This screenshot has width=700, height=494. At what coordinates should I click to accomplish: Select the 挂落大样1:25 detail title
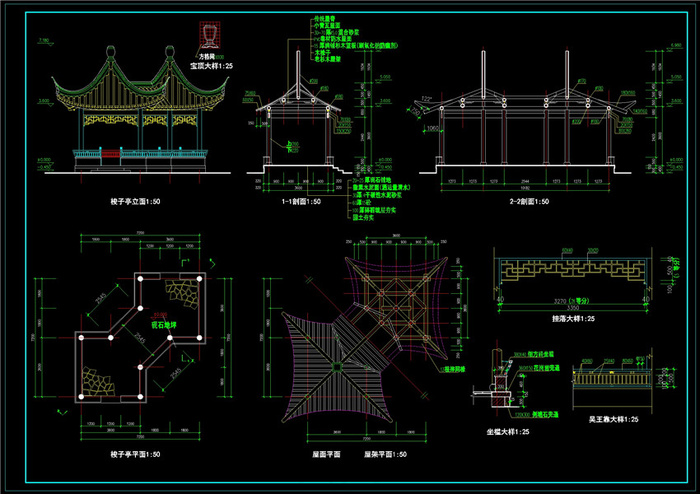click(573, 319)
